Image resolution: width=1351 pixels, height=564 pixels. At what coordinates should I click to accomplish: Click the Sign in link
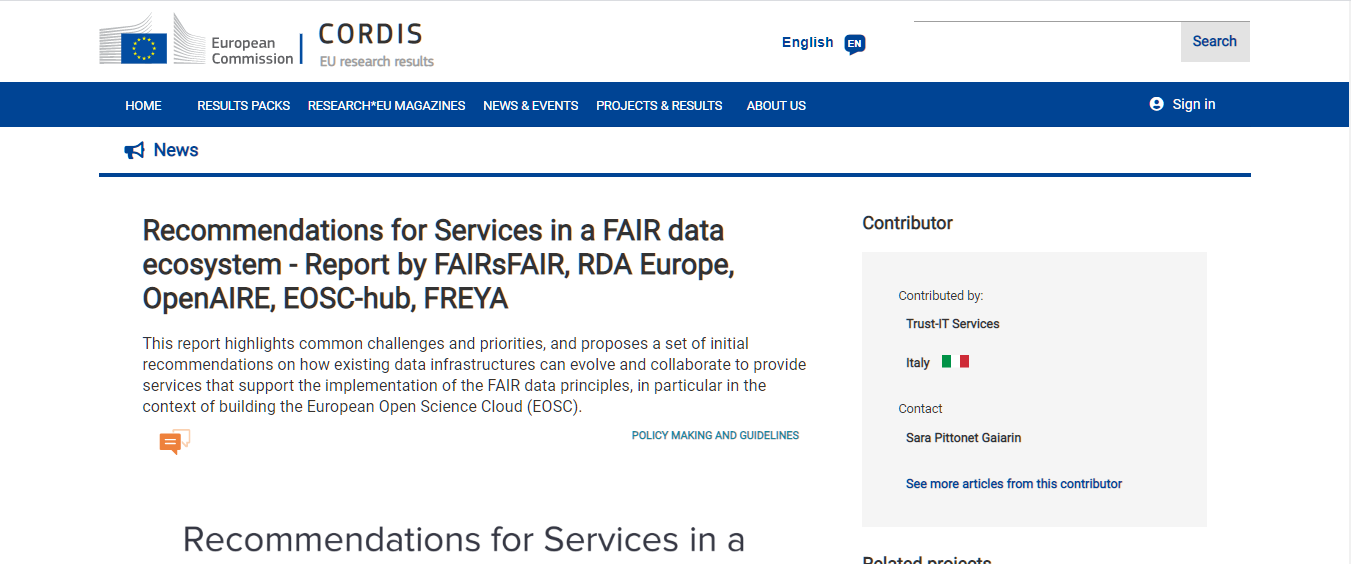1194,104
